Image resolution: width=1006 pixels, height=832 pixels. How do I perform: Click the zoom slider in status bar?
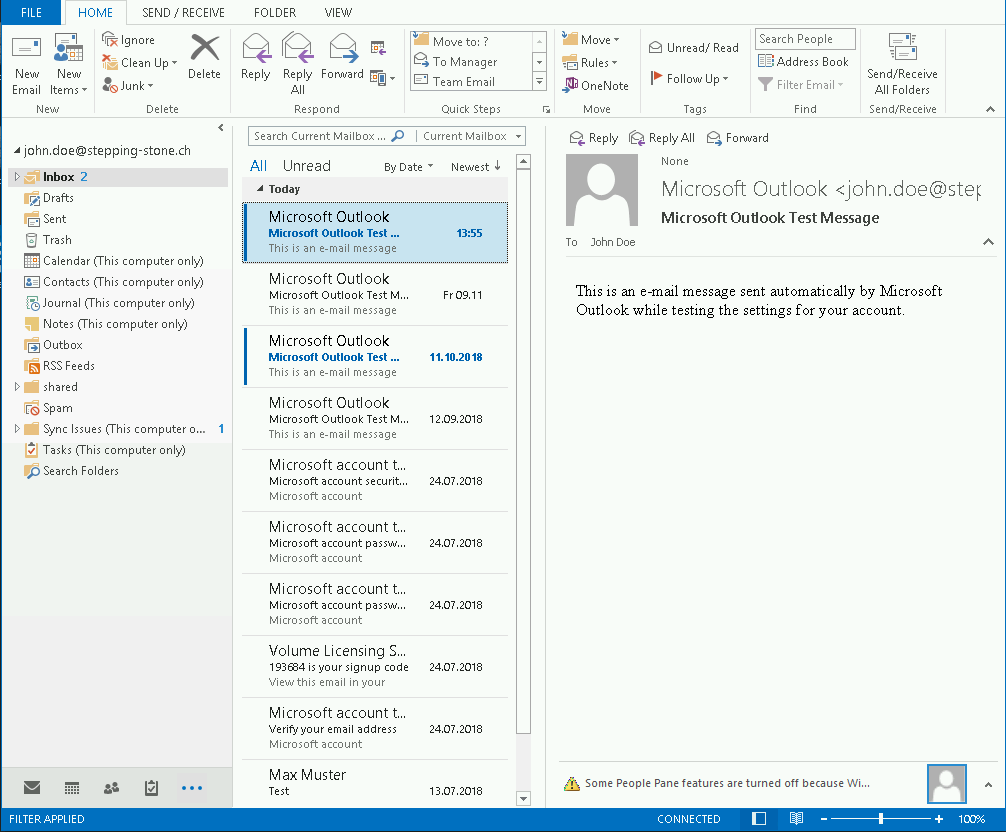point(881,819)
